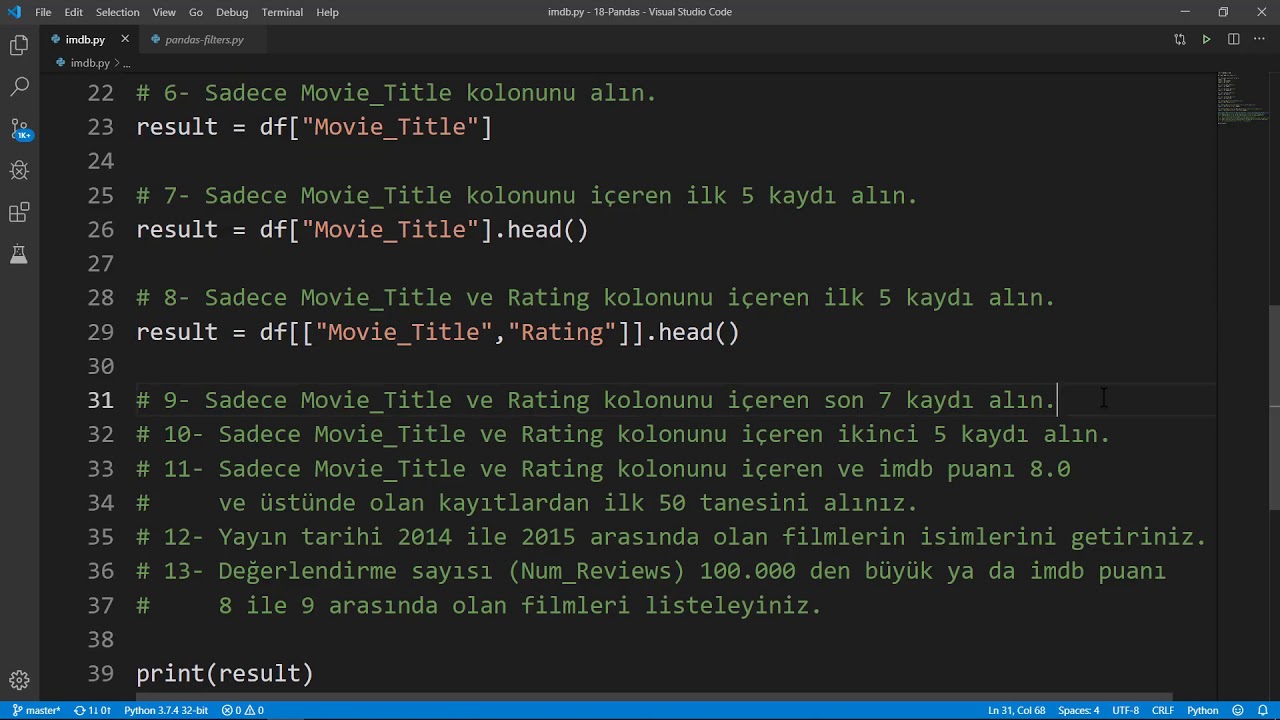Click on print(result) code line
Screen dimensions: 1280x720
225,673
